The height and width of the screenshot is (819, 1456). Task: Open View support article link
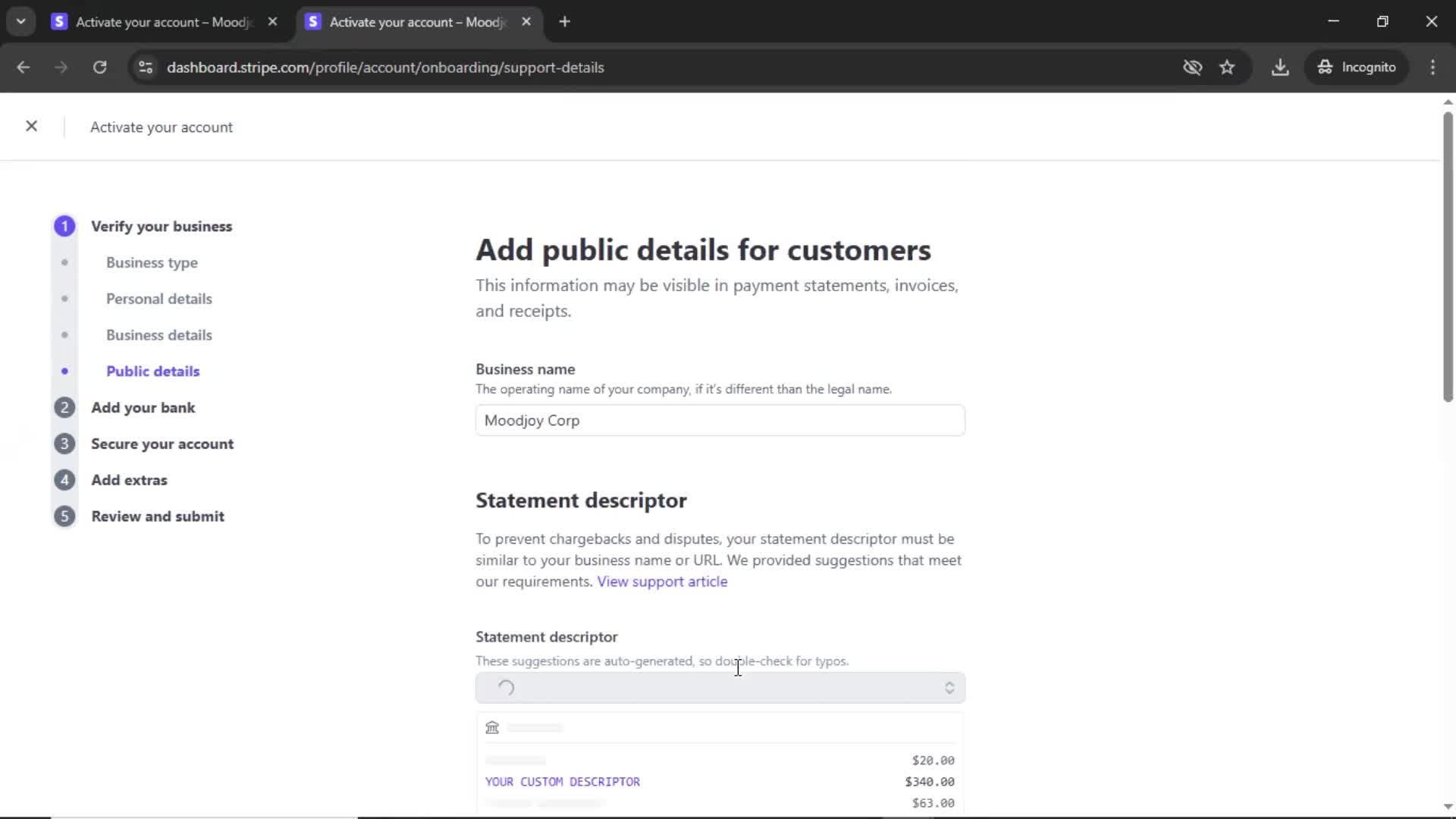click(x=662, y=582)
